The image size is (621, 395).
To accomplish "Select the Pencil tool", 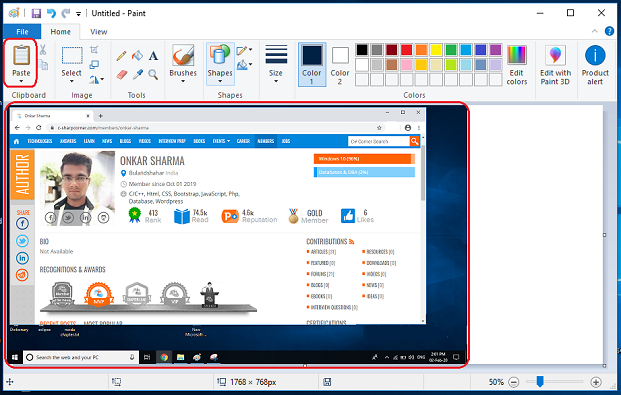I will tap(122, 55).
